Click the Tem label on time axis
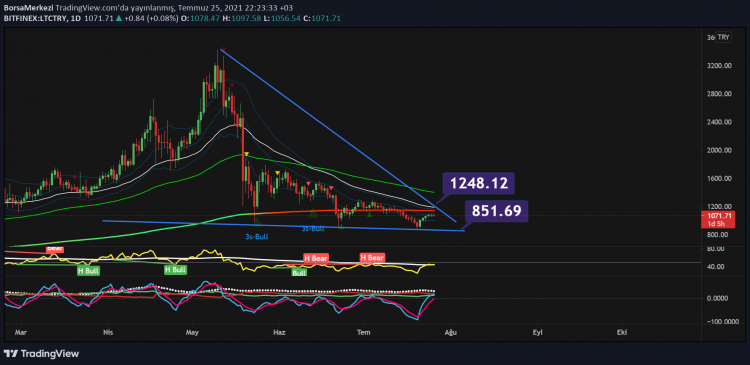 (364, 332)
